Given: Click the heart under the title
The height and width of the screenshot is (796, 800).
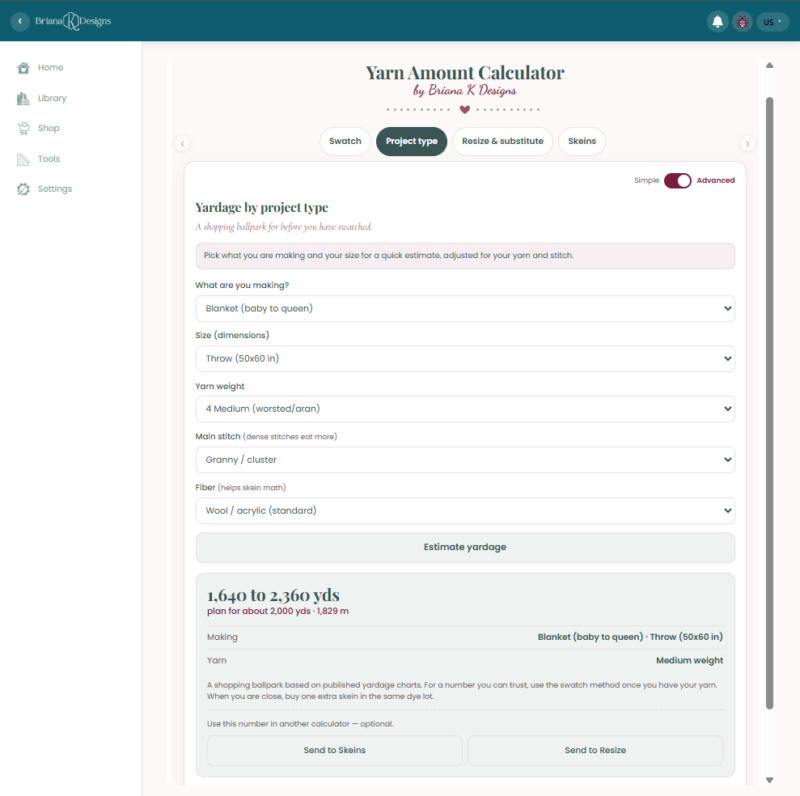Looking at the screenshot, I should point(464,110).
